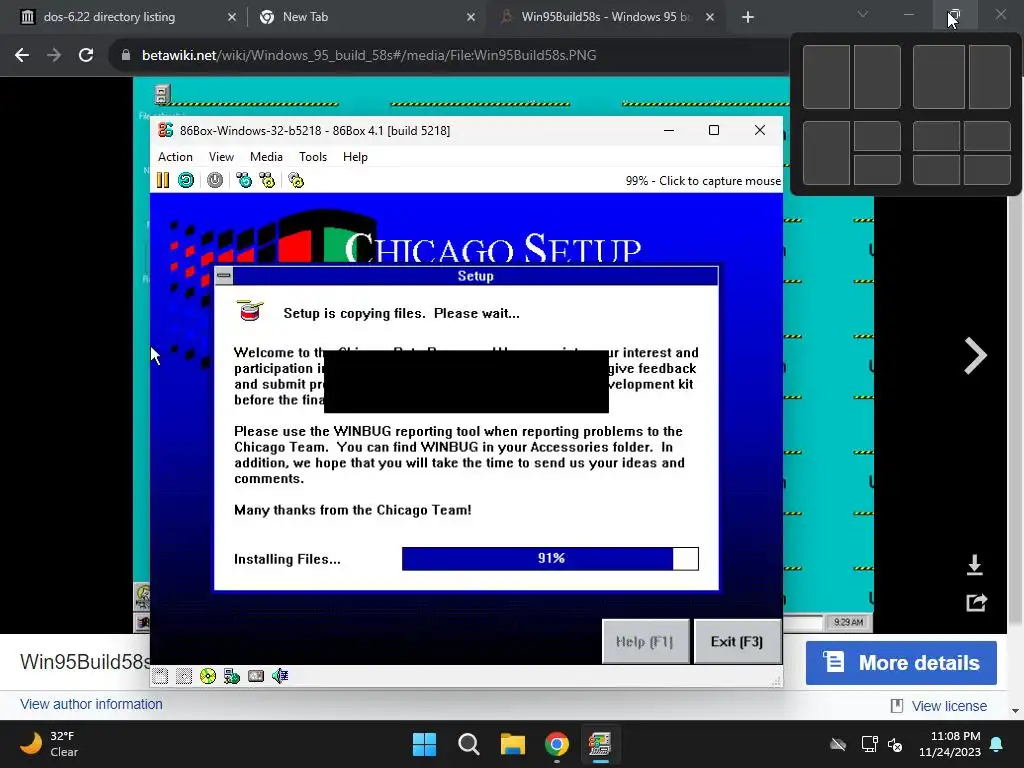Open Windows Start menu
The image size is (1024, 768).
tap(424, 744)
